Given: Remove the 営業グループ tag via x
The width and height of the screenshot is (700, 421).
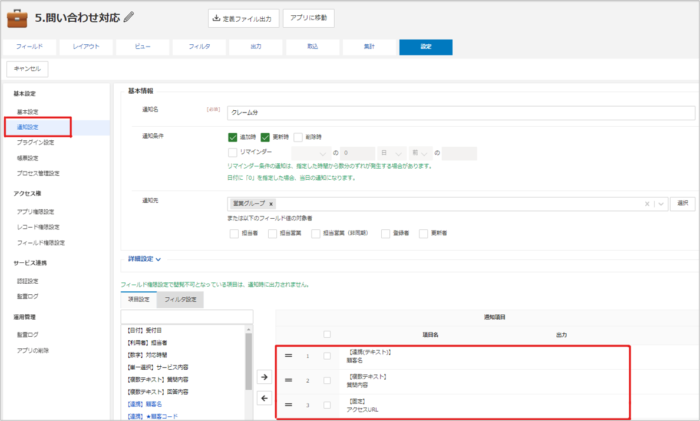Looking at the screenshot, I should pos(271,204).
